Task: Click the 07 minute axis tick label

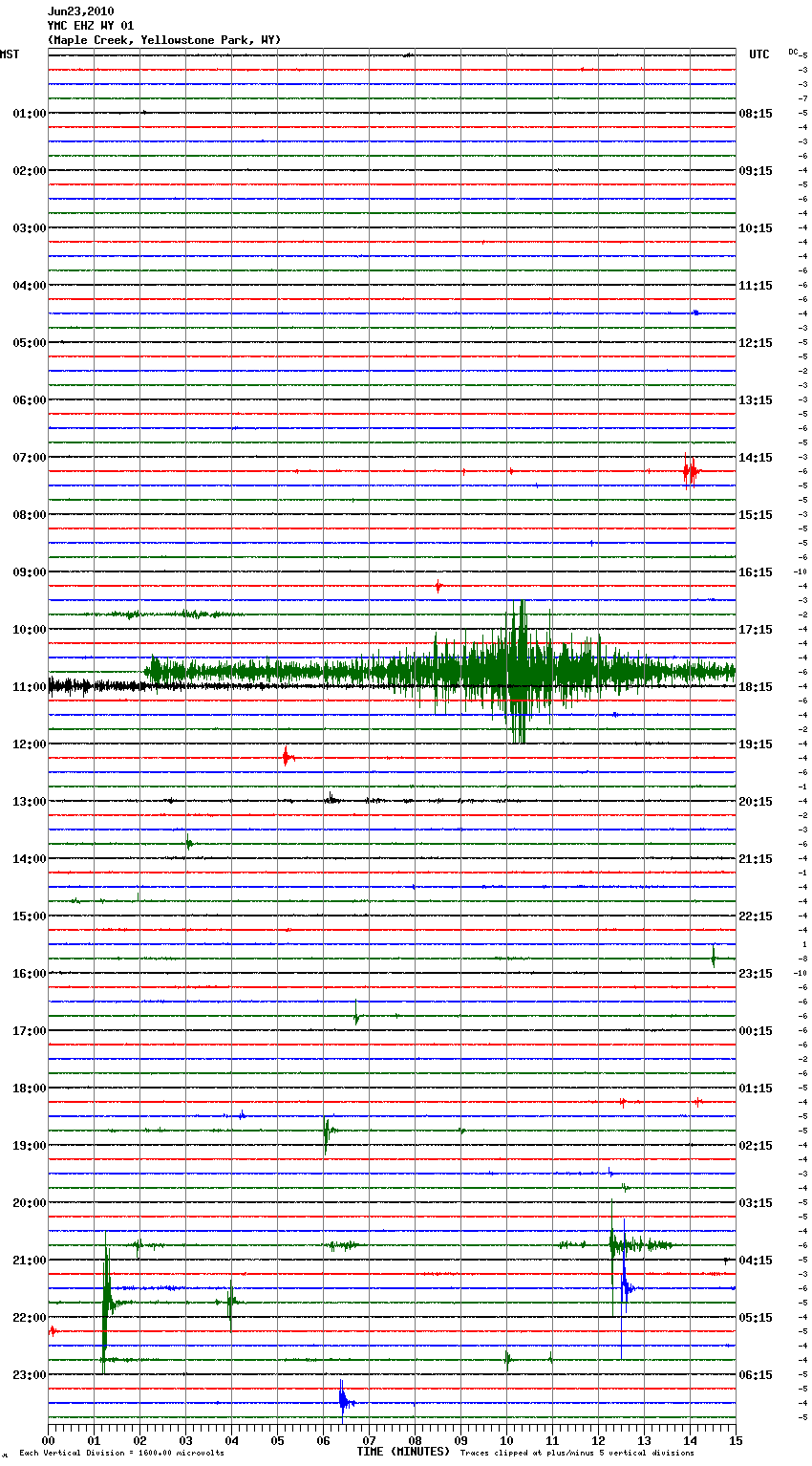Action: tap(369, 1440)
